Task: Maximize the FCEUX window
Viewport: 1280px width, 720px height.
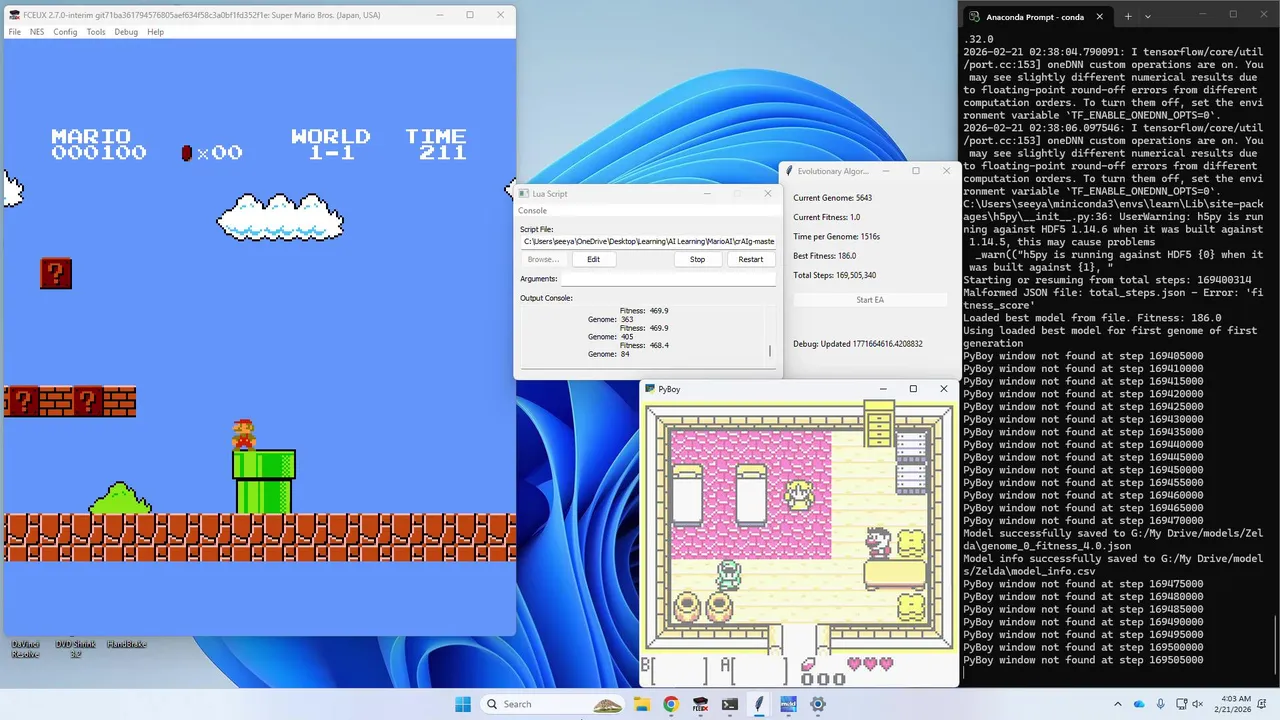Action: click(469, 15)
